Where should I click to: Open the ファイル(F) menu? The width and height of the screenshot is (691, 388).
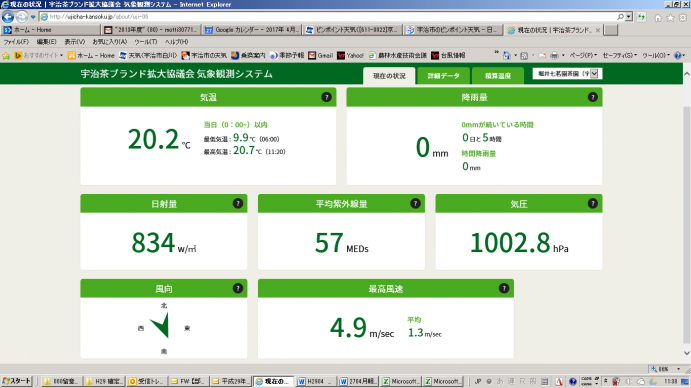click(16, 42)
